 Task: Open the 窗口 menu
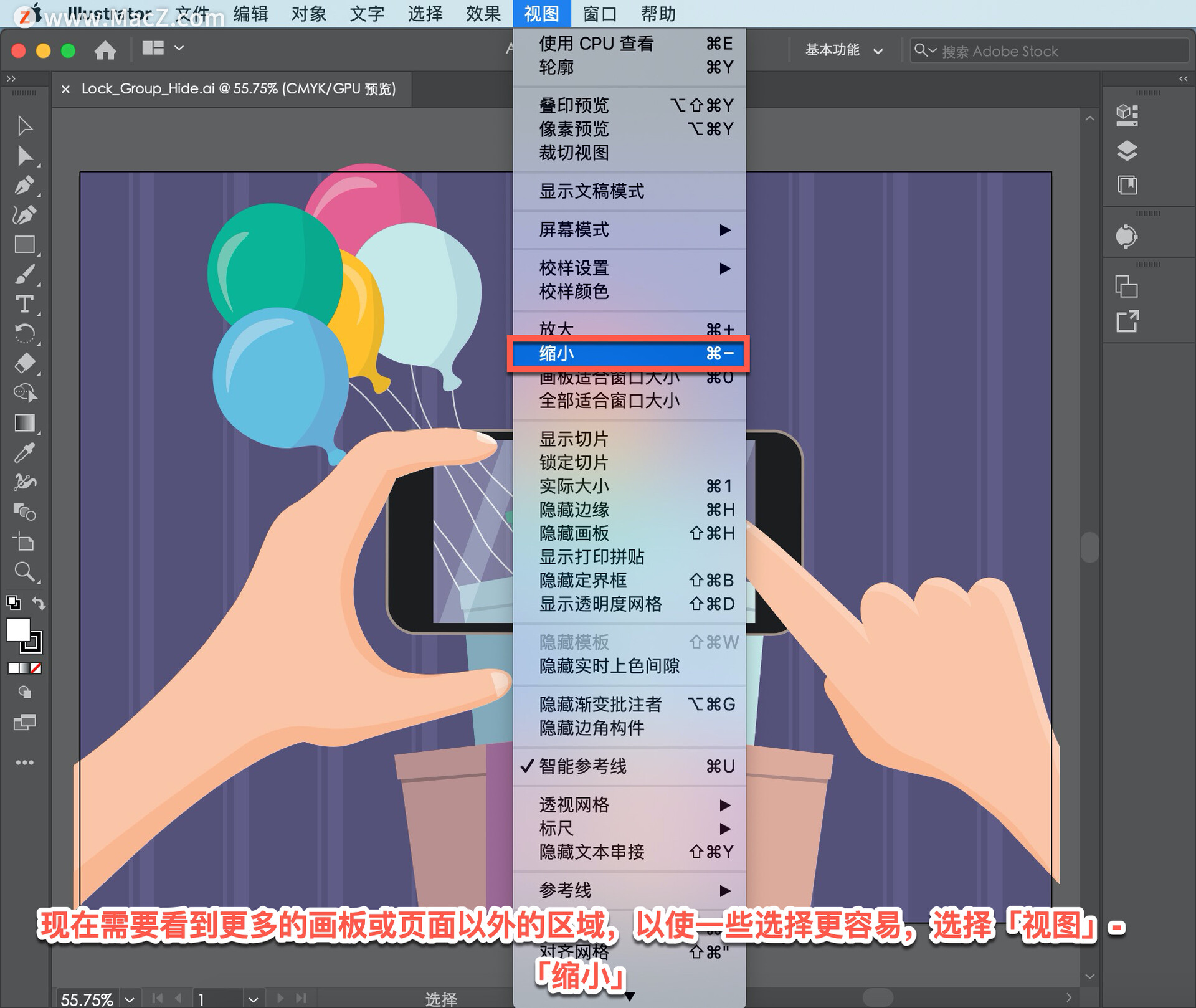tap(598, 14)
